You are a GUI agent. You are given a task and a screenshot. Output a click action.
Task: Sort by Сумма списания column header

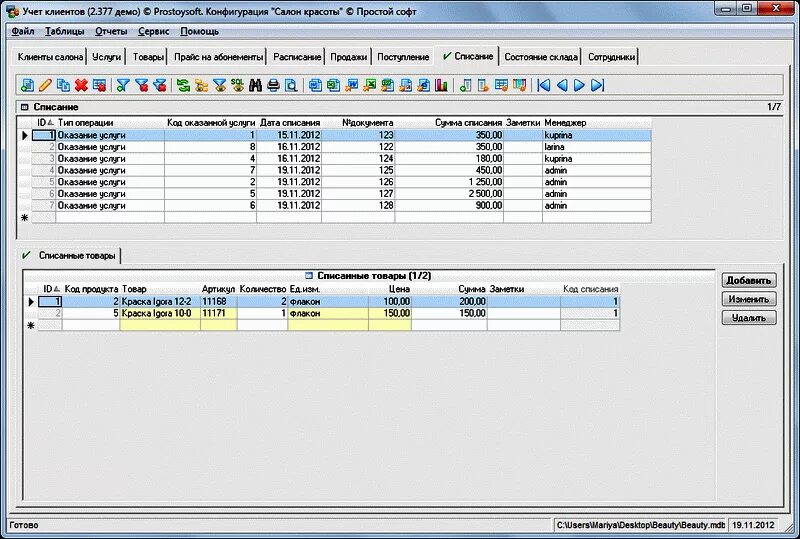(449, 123)
